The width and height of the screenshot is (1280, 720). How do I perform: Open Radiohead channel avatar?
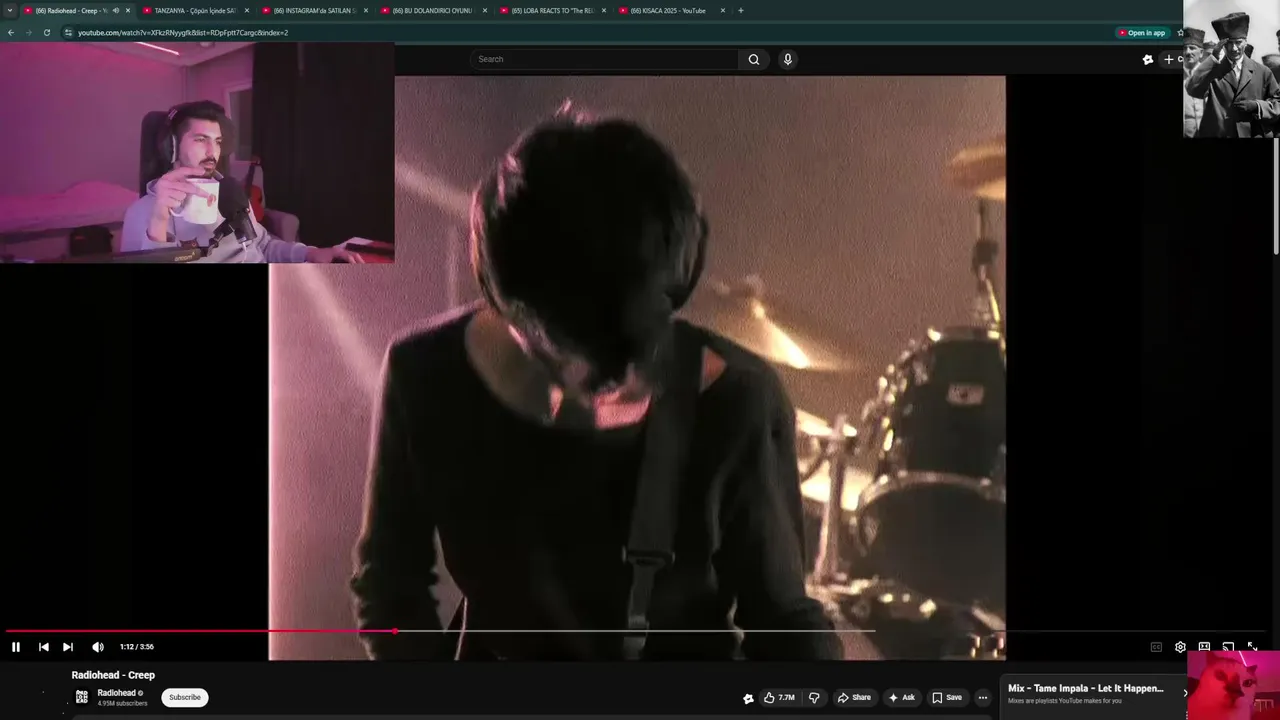[82, 697]
